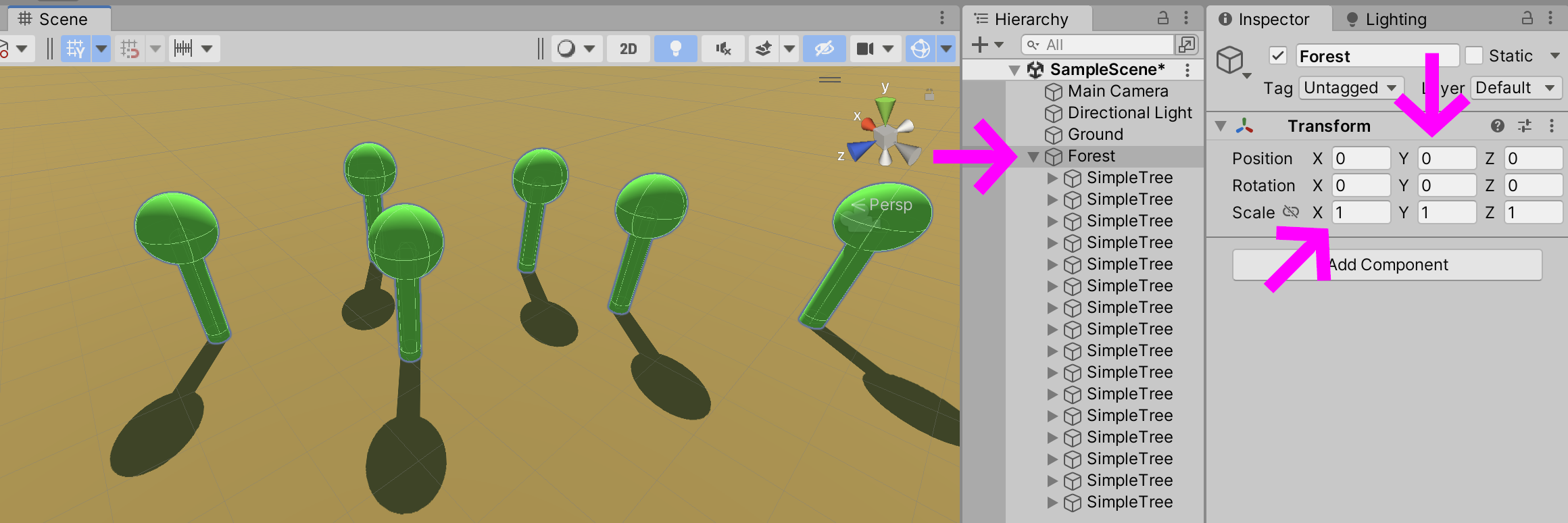1568x523 pixels.
Task: Open the Layer dropdown showing Default
Action: (1515, 88)
